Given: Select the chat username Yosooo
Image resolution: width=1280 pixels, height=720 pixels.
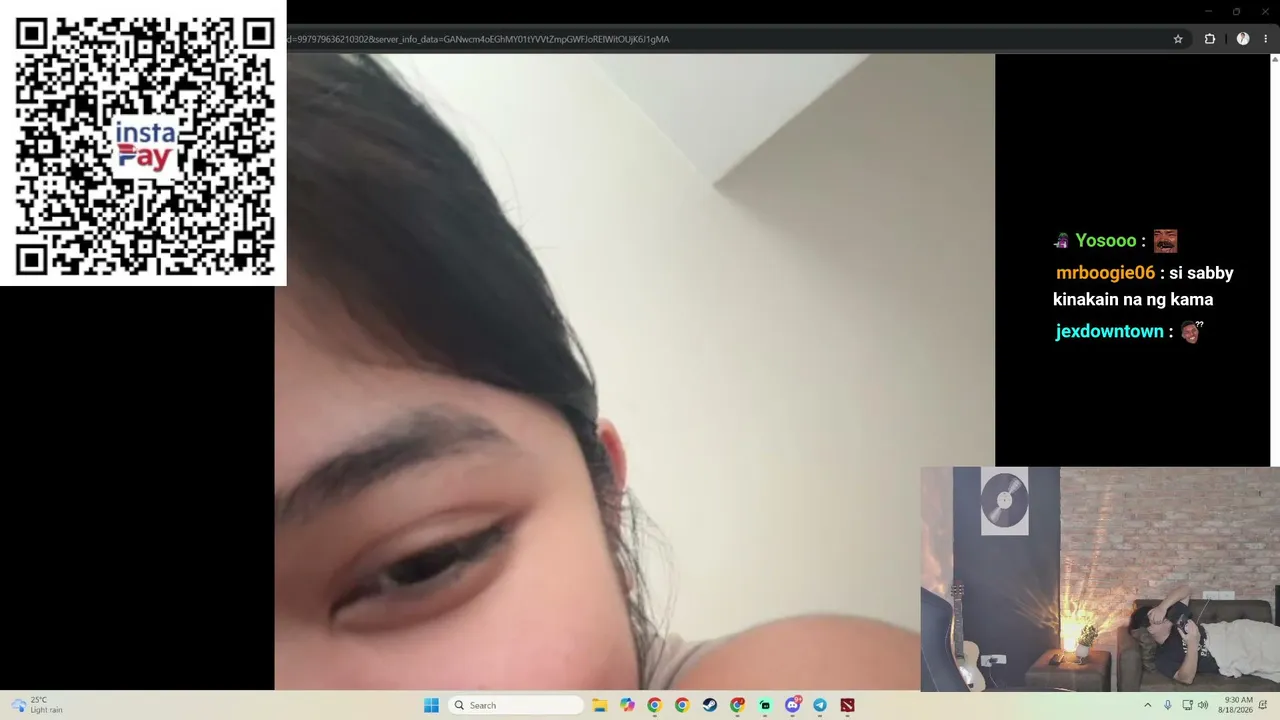Looking at the screenshot, I should (1105, 240).
